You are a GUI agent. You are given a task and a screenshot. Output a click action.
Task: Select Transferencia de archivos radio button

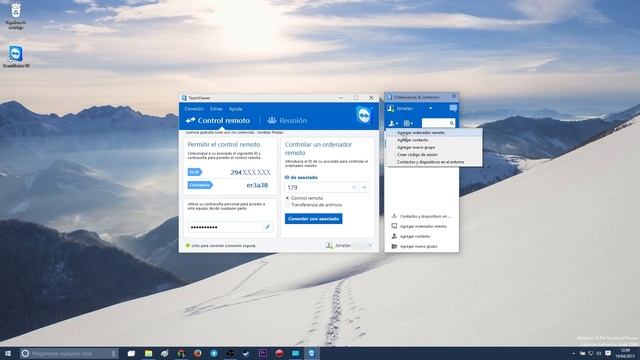click(x=287, y=205)
